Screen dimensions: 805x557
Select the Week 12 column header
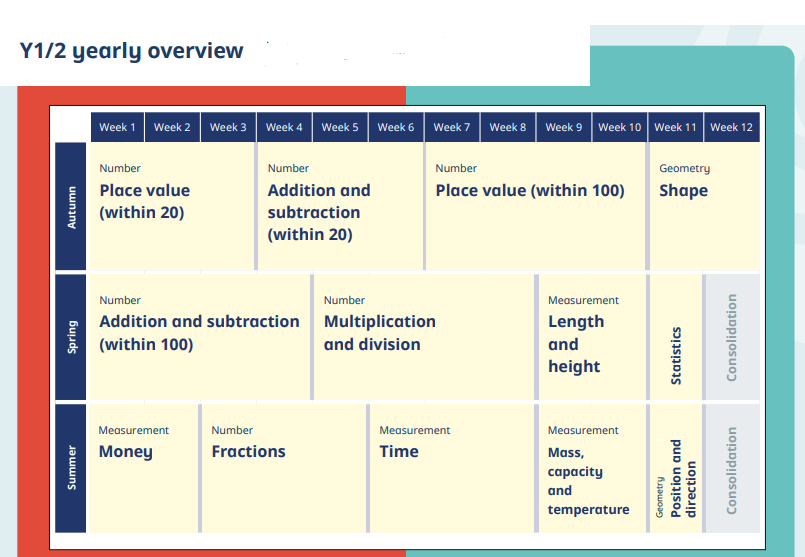[x=732, y=127]
